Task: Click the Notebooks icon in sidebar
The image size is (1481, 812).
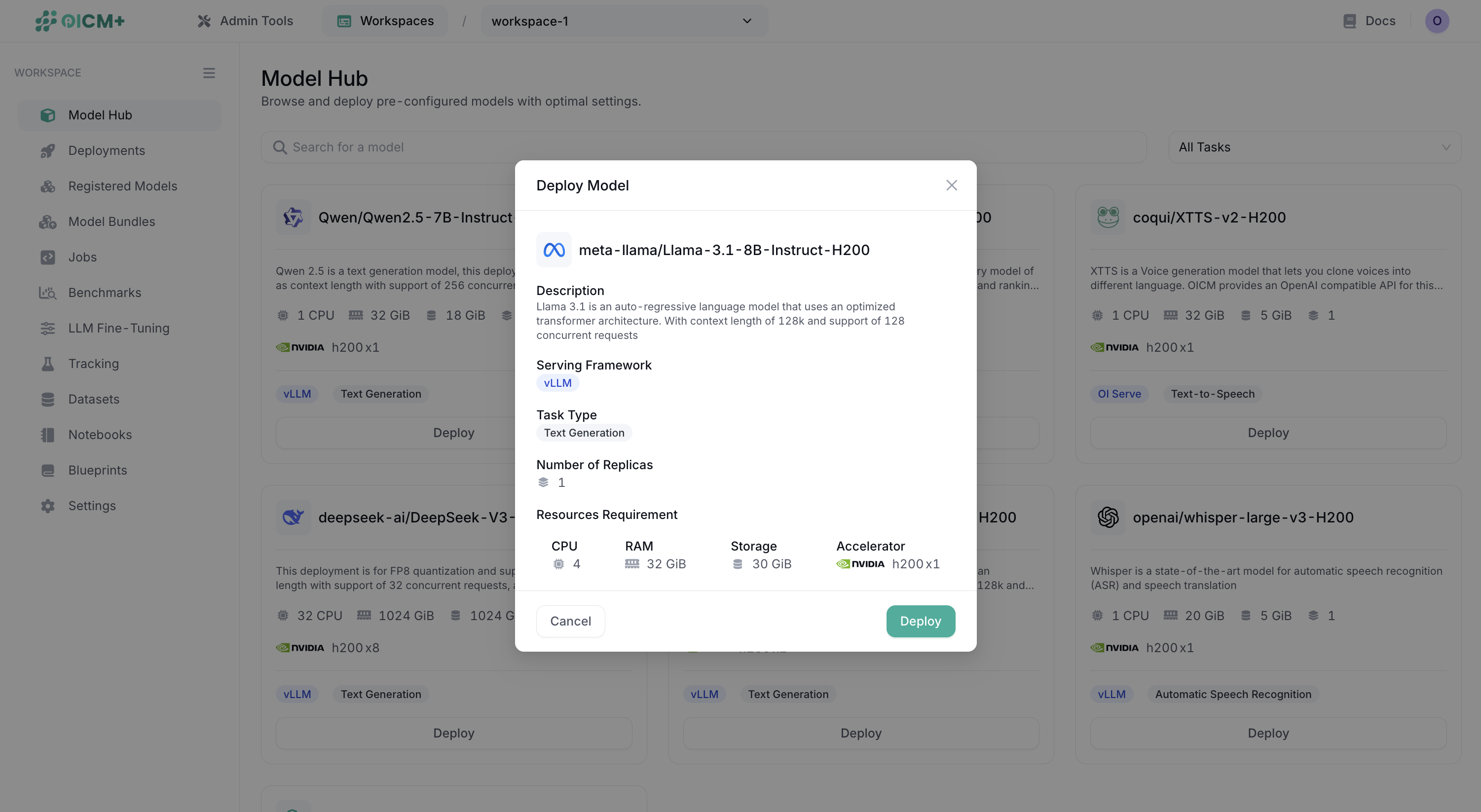Action: pos(48,435)
